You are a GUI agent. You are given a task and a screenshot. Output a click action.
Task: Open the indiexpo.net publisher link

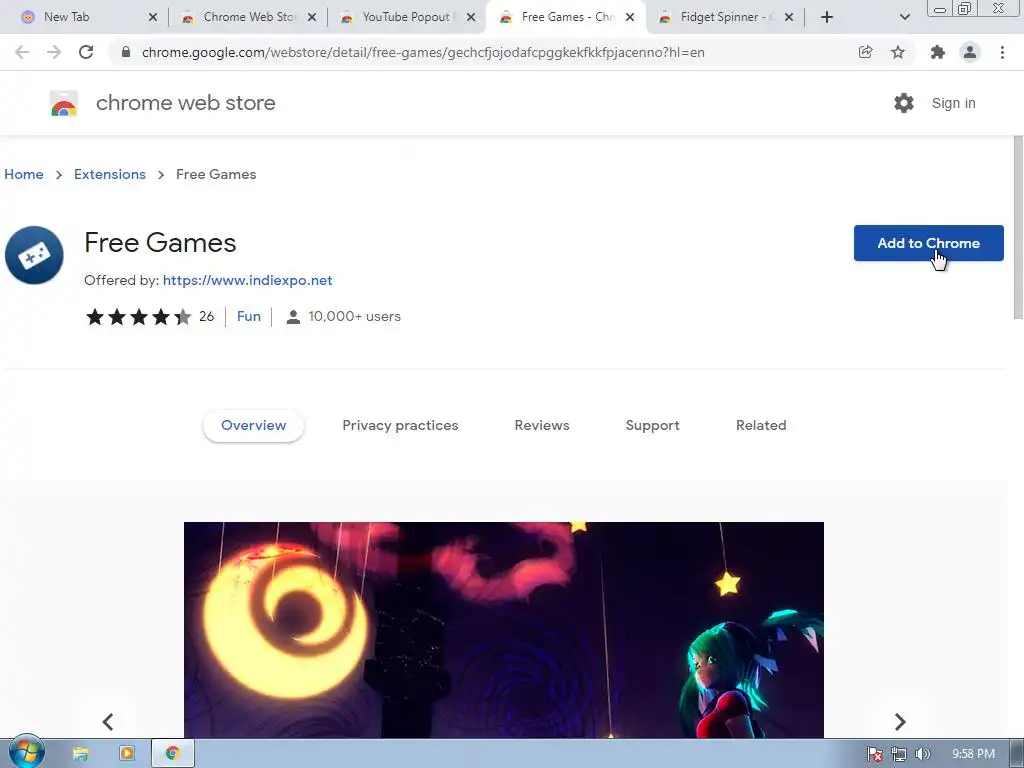[x=248, y=280]
